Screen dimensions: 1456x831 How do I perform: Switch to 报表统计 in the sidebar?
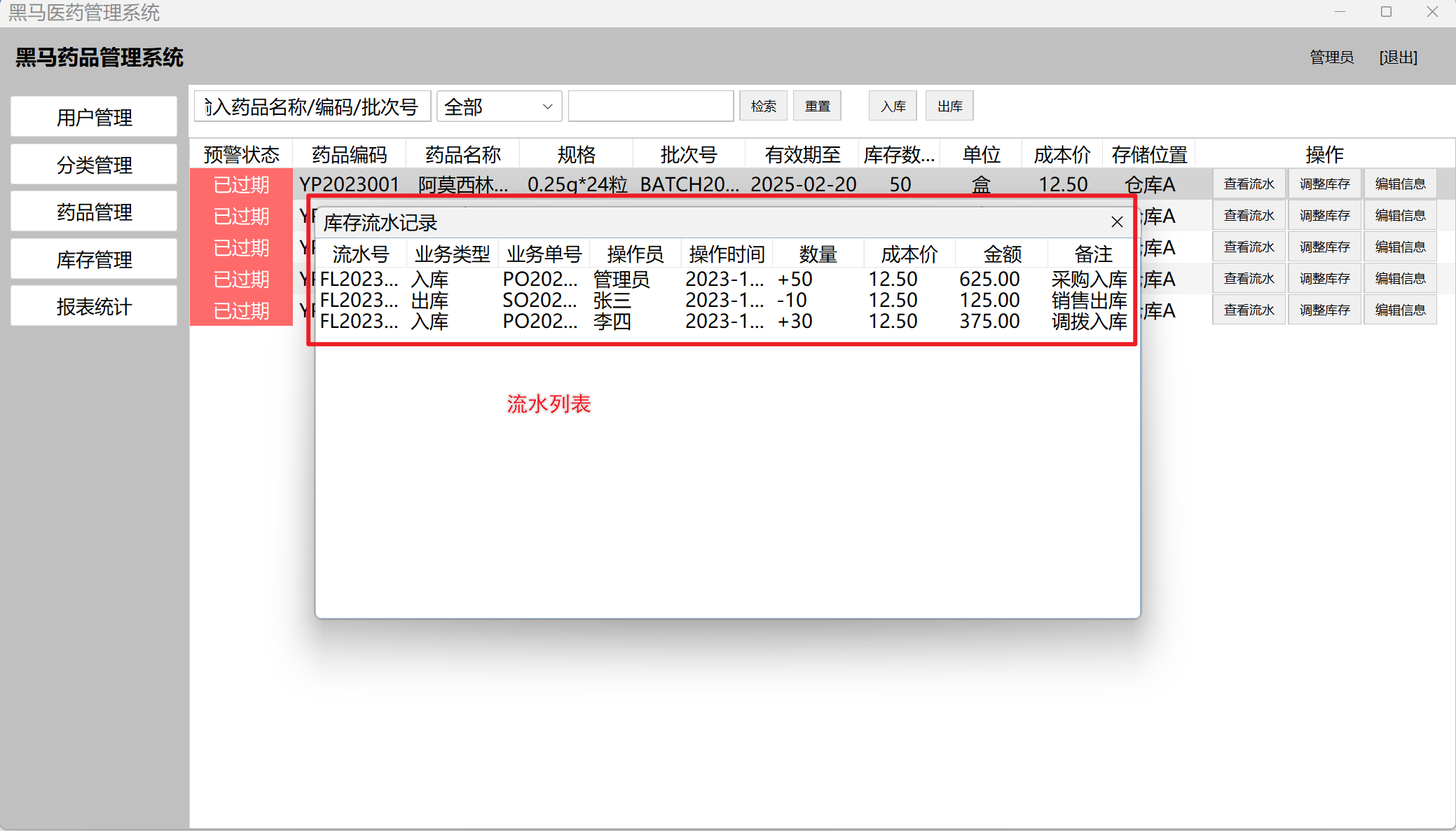(94, 306)
